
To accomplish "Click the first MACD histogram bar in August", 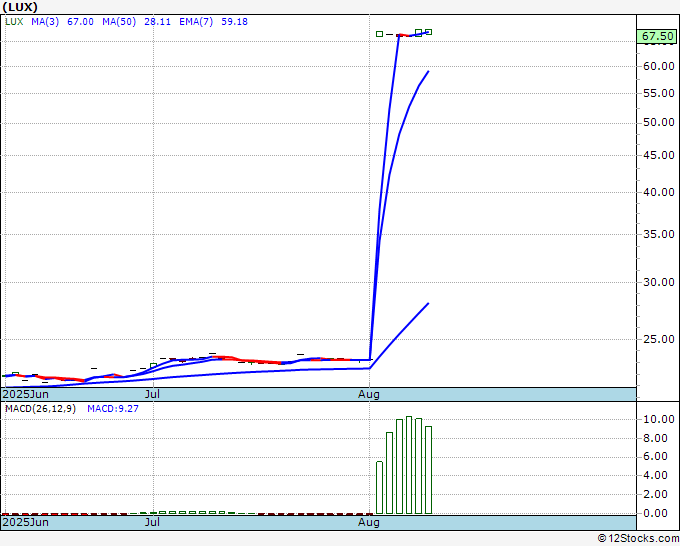I will pos(379,487).
